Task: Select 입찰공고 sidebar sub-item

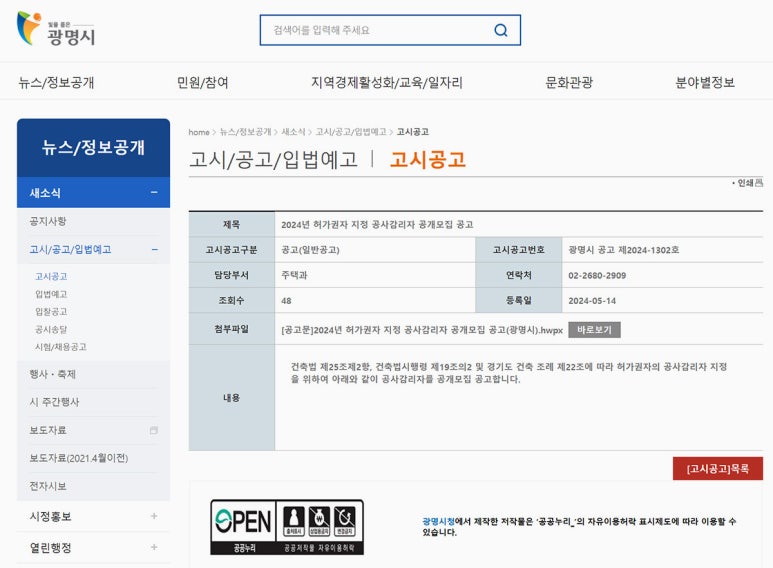Action: (51, 312)
